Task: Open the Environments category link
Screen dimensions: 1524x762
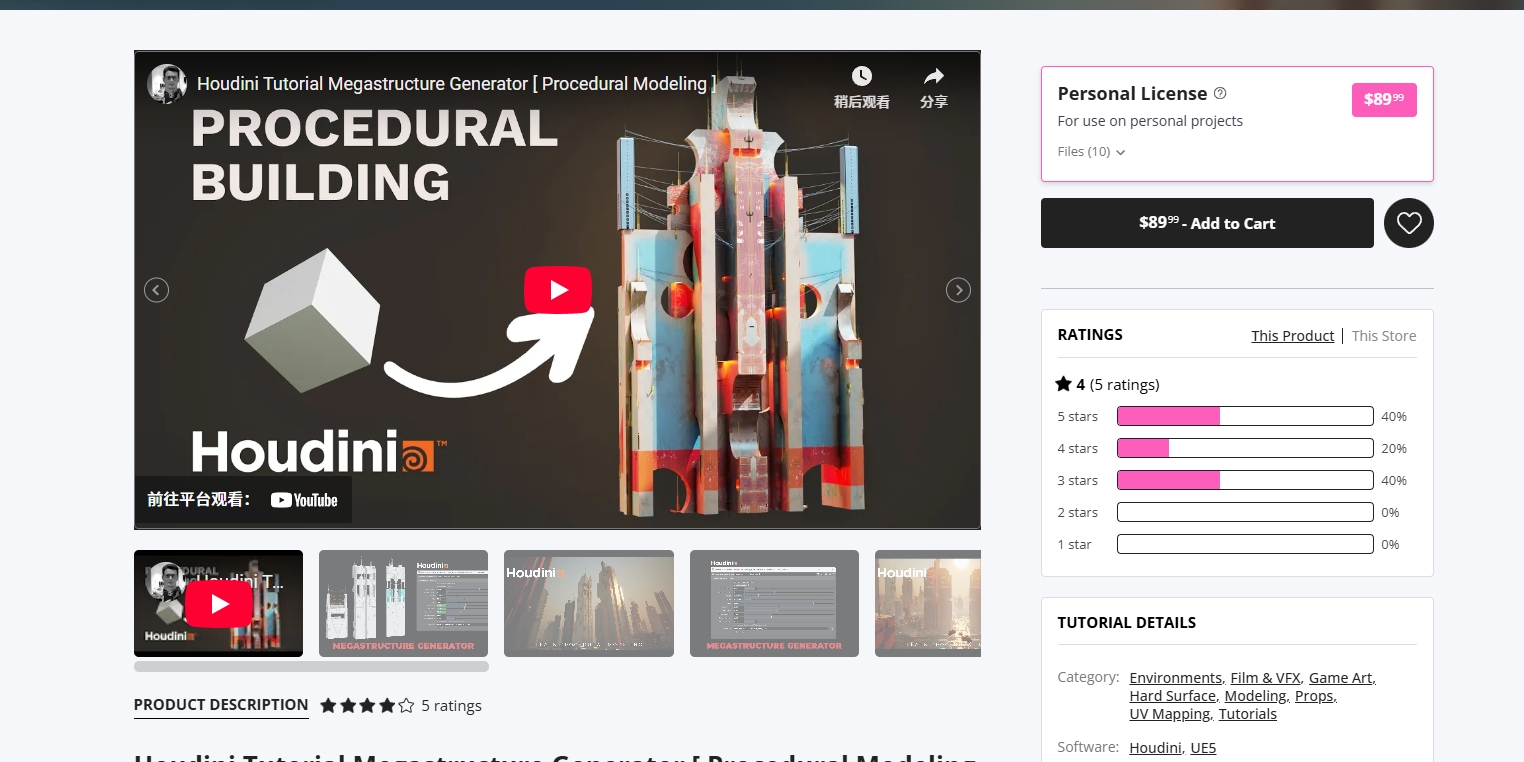Action: pos(1175,678)
